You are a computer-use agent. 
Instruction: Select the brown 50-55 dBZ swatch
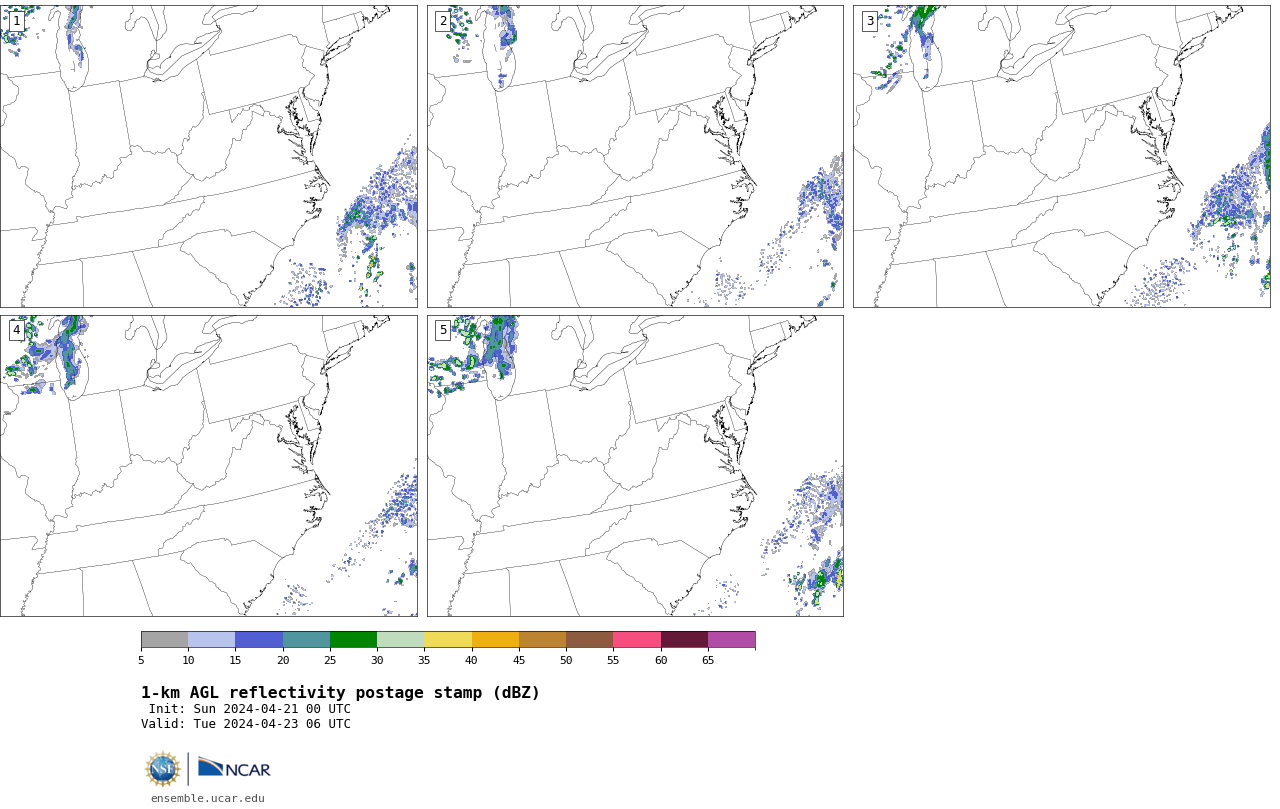click(590, 640)
